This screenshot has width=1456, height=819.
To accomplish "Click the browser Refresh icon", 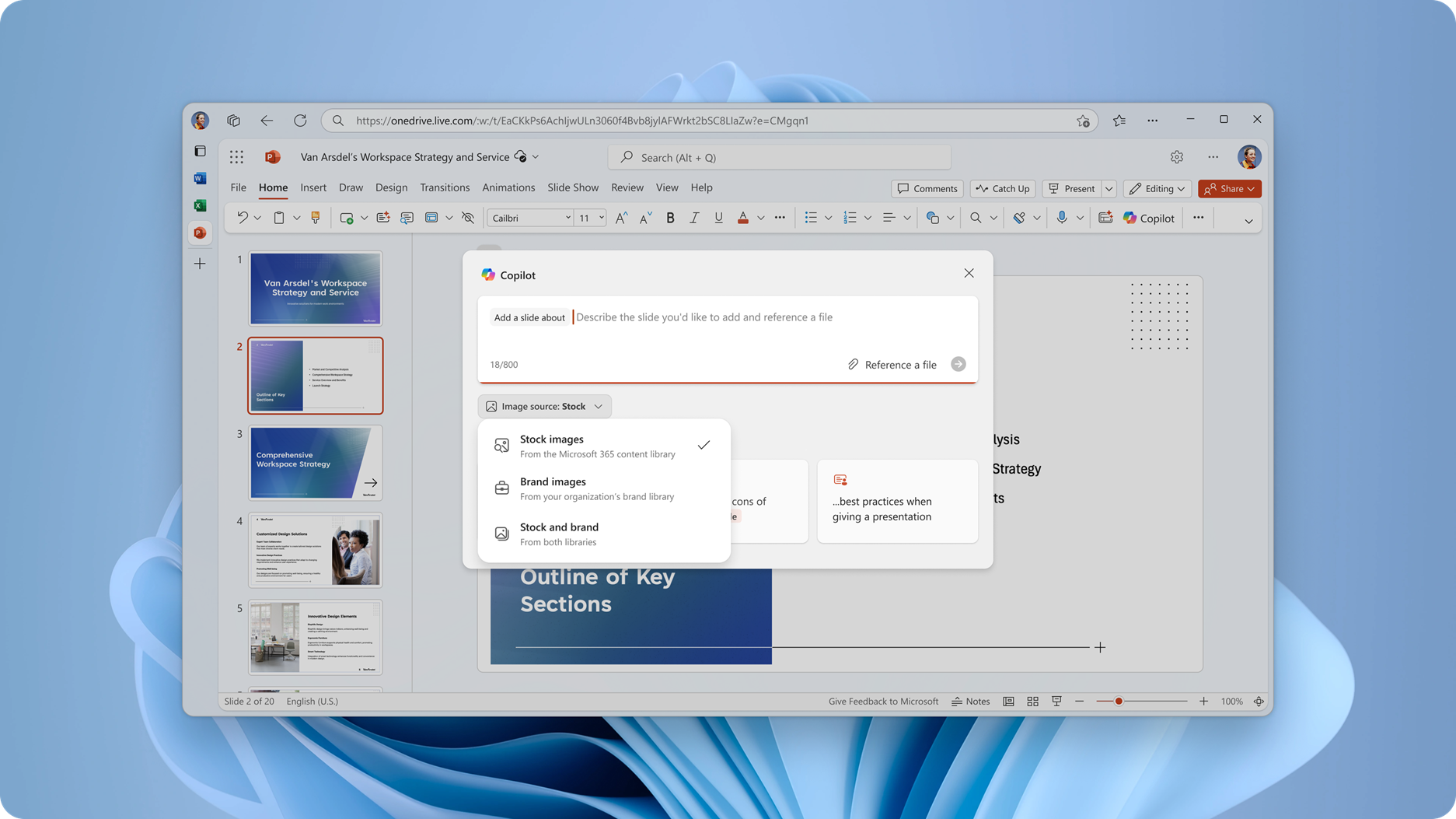I will 300,121.
